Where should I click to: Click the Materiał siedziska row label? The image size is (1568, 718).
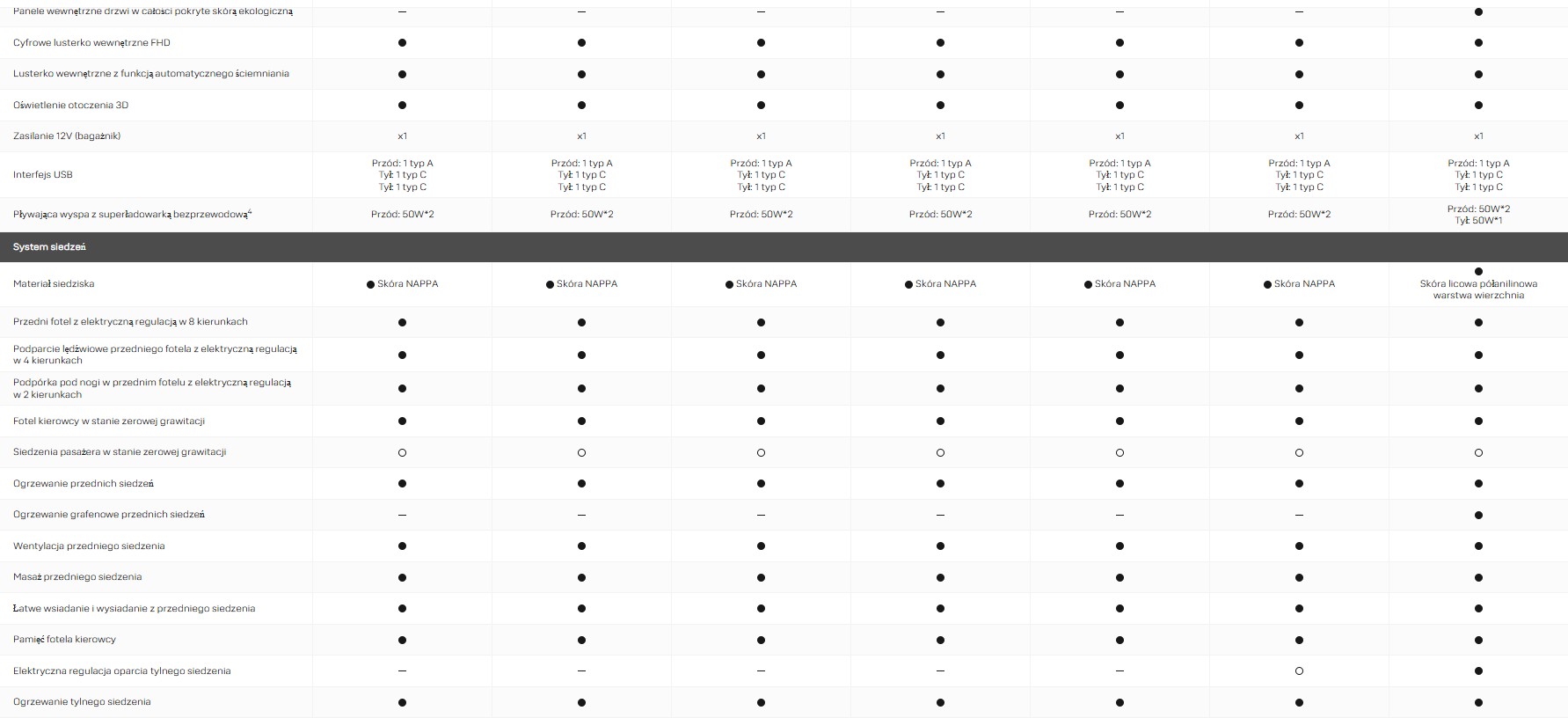click(54, 283)
